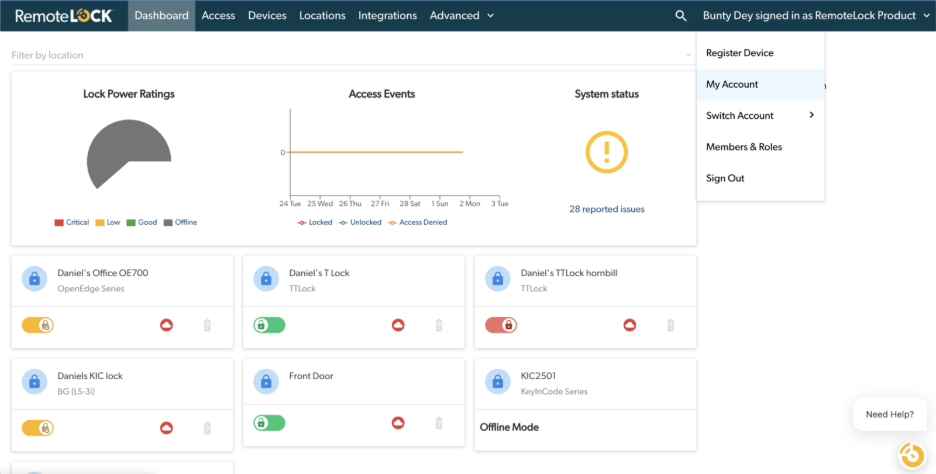Click lock icon of Front Door card
Screen dimensions: 936x474
(266, 381)
